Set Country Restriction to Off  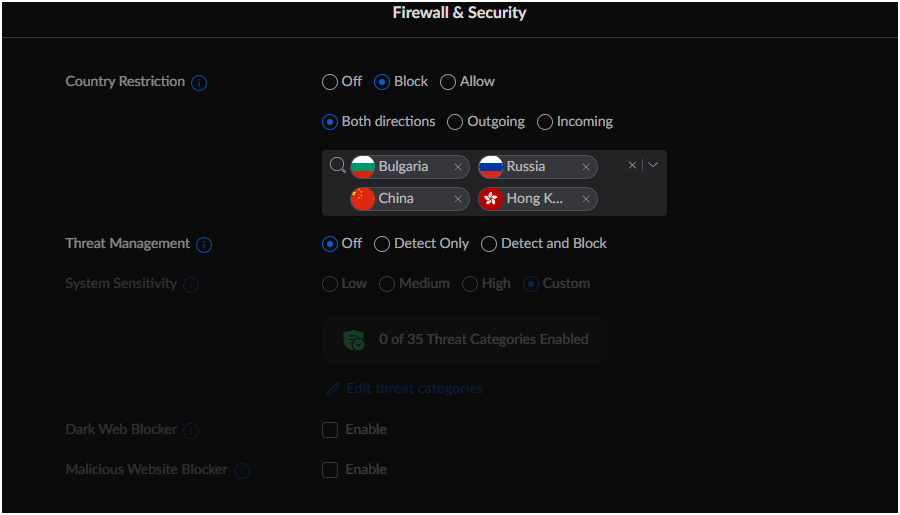click(x=330, y=82)
